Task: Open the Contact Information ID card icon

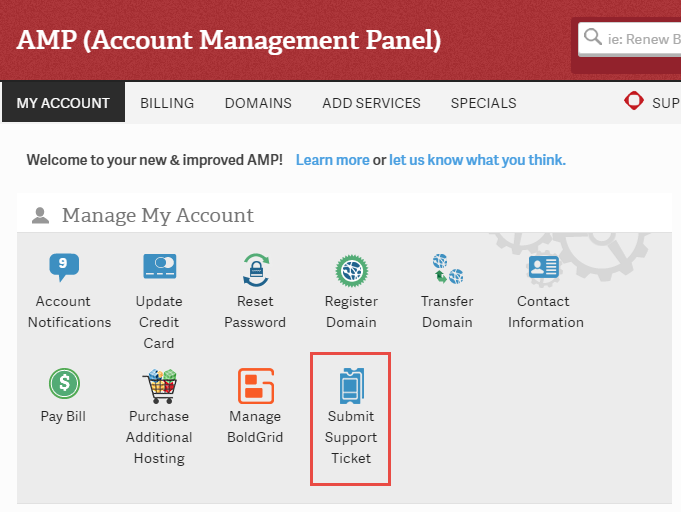Action: [x=543, y=266]
